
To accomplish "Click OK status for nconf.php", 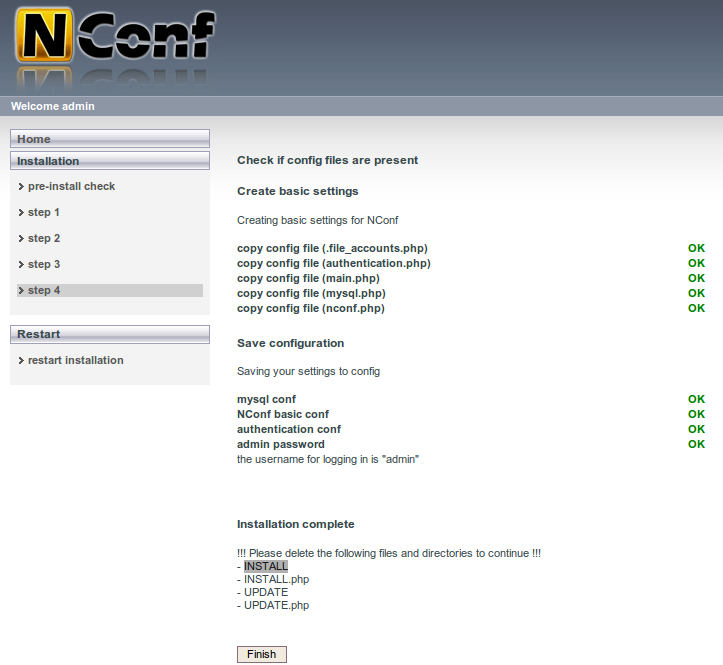I will (696, 308).
